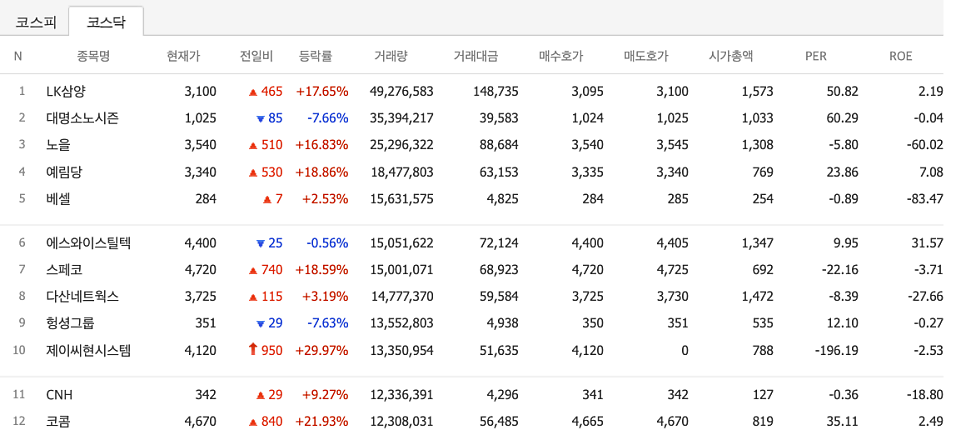This screenshot has height=435, width=966.
Task: Click trading value 148,735
Action: [496, 92]
